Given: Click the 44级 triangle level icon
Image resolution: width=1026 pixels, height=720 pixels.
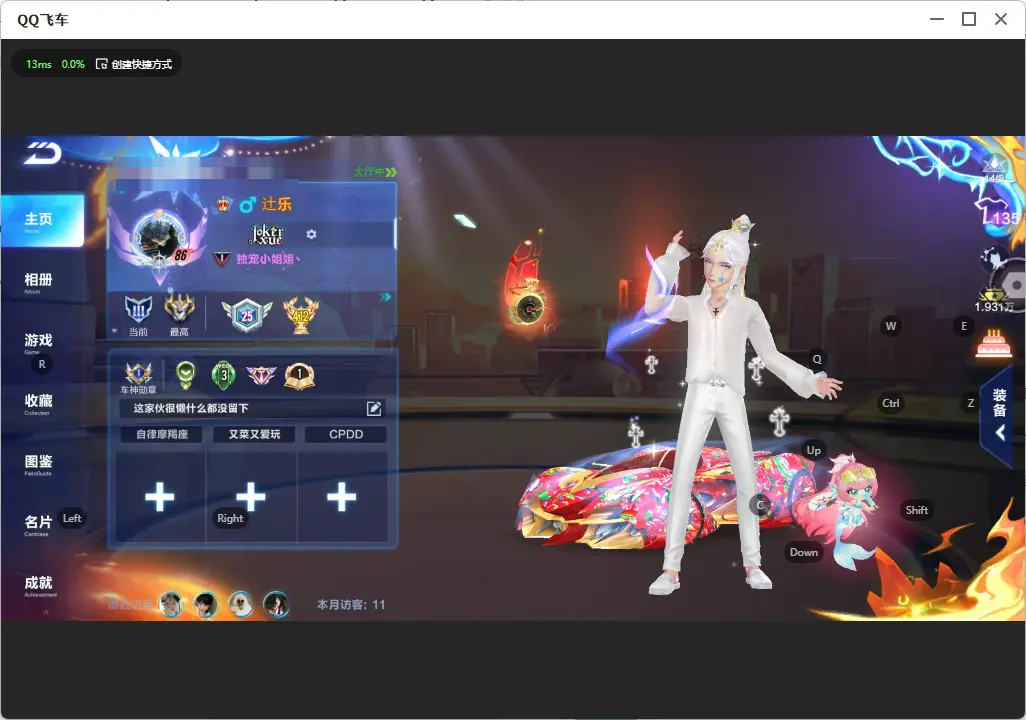Looking at the screenshot, I should tap(995, 167).
